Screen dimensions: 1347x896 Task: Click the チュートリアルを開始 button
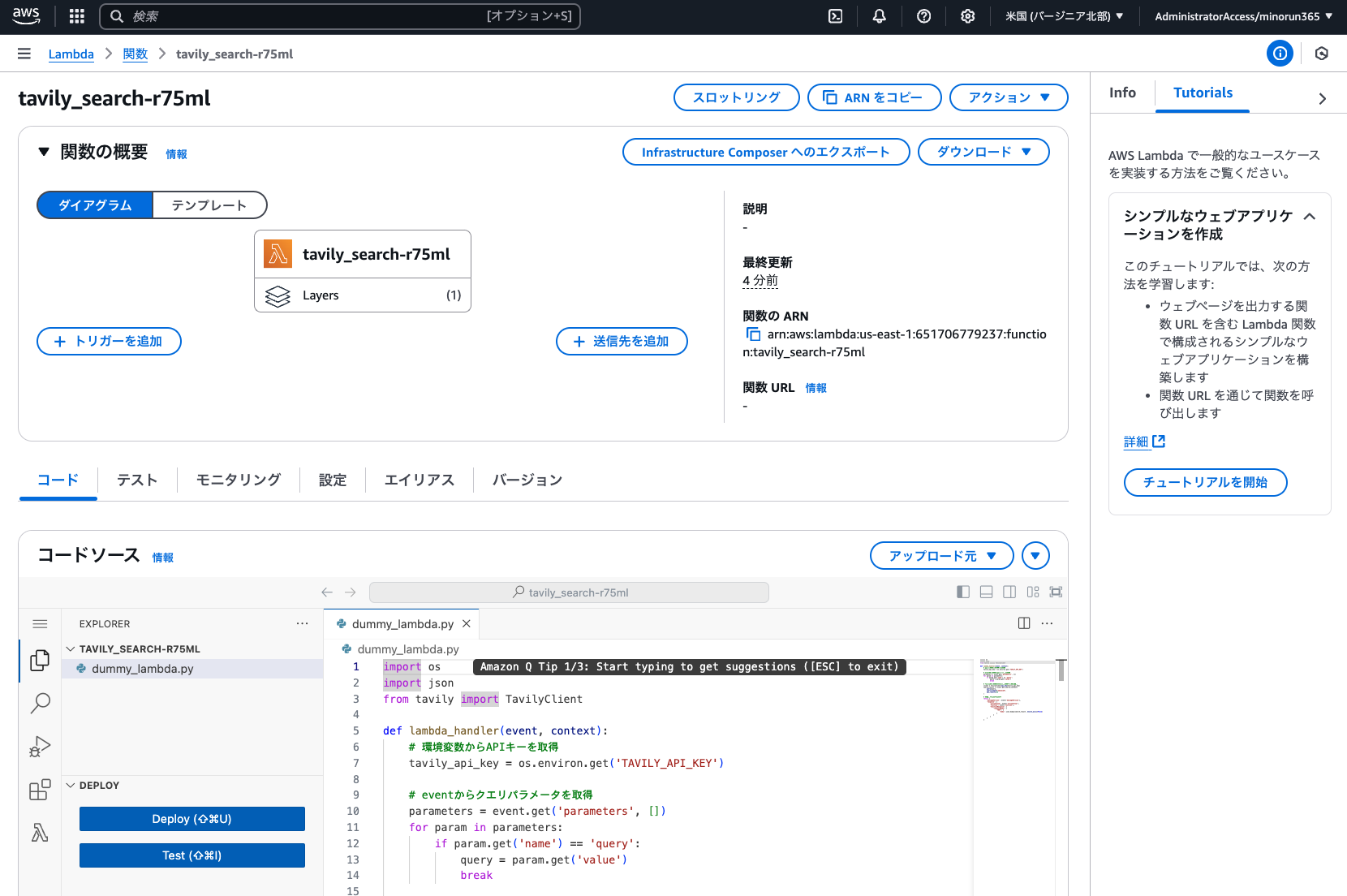tap(1206, 482)
